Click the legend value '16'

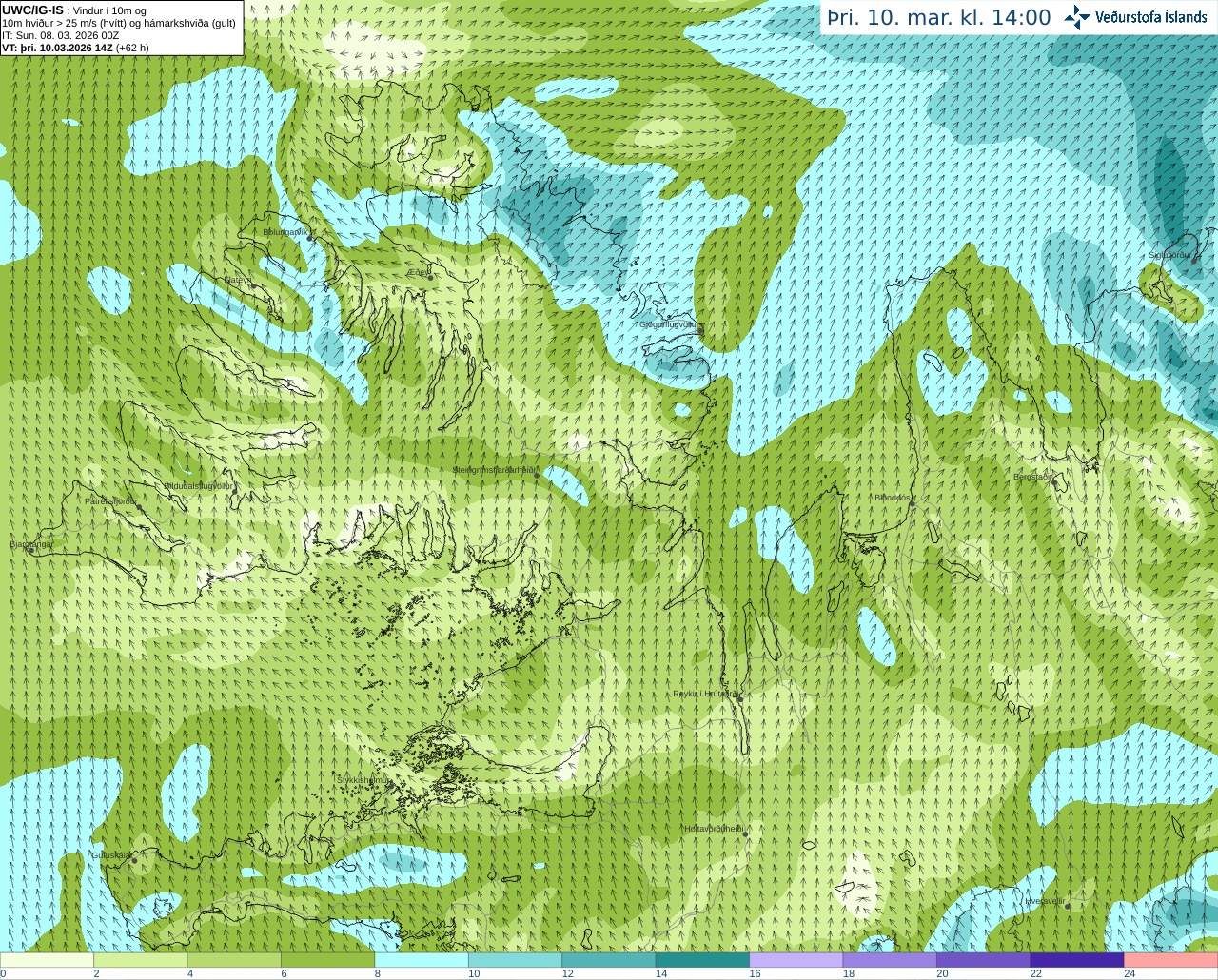pos(755,973)
